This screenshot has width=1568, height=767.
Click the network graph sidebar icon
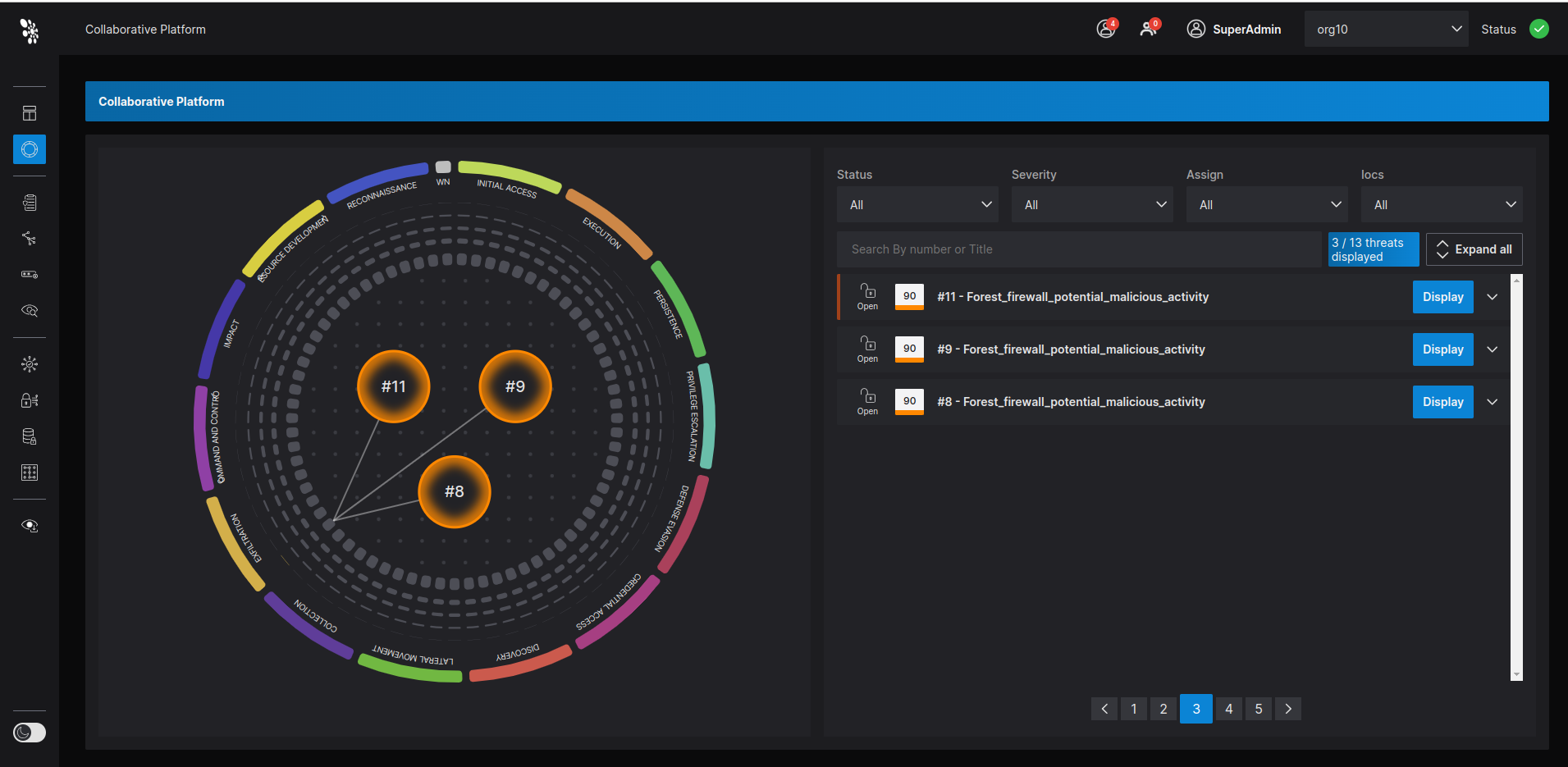(x=29, y=239)
